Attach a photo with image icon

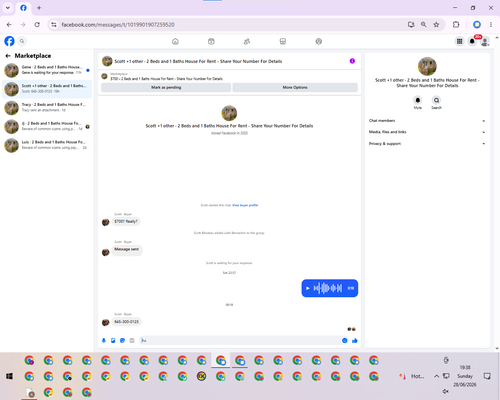coord(113,340)
